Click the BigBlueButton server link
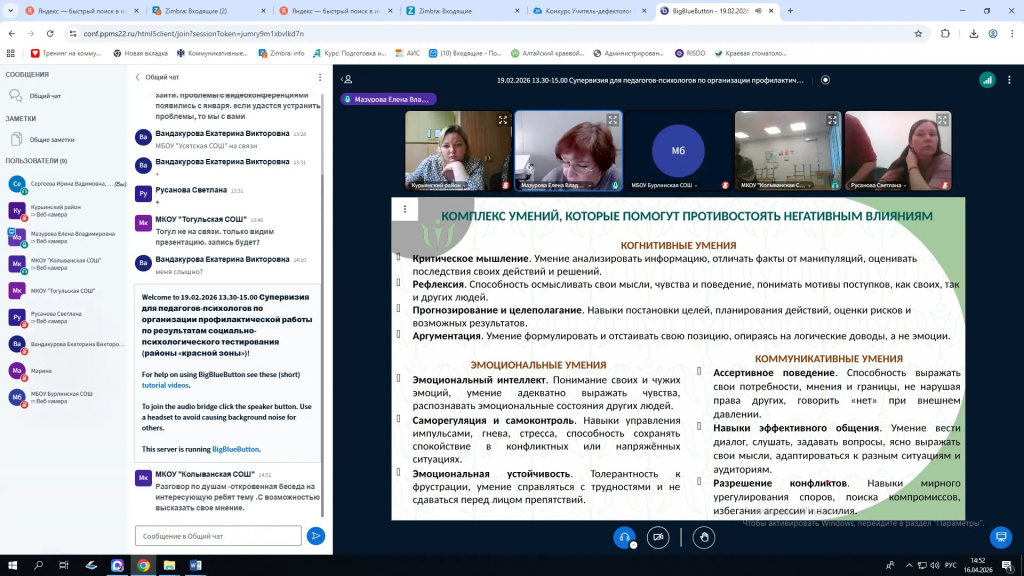This screenshot has width=1024, height=576. [235, 449]
